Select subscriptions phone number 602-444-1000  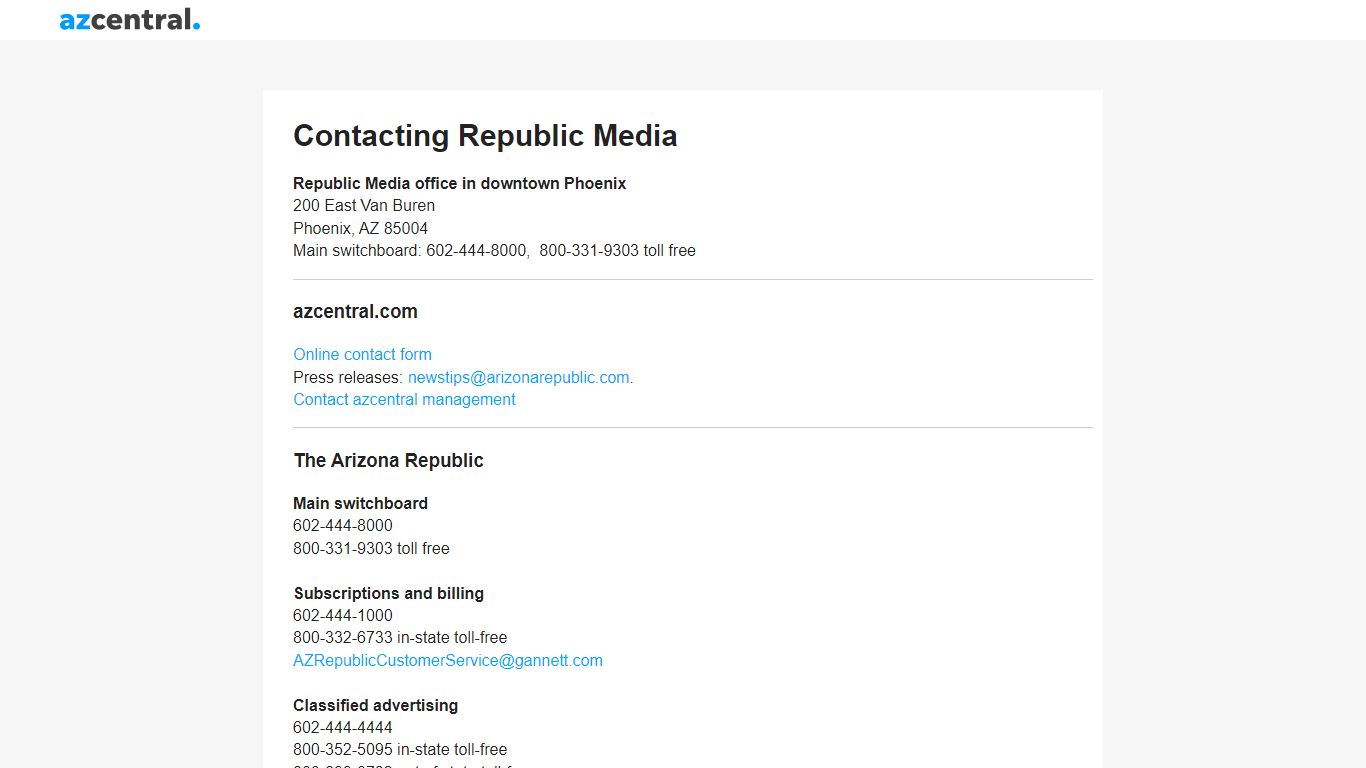pyautogui.click(x=343, y=615)
